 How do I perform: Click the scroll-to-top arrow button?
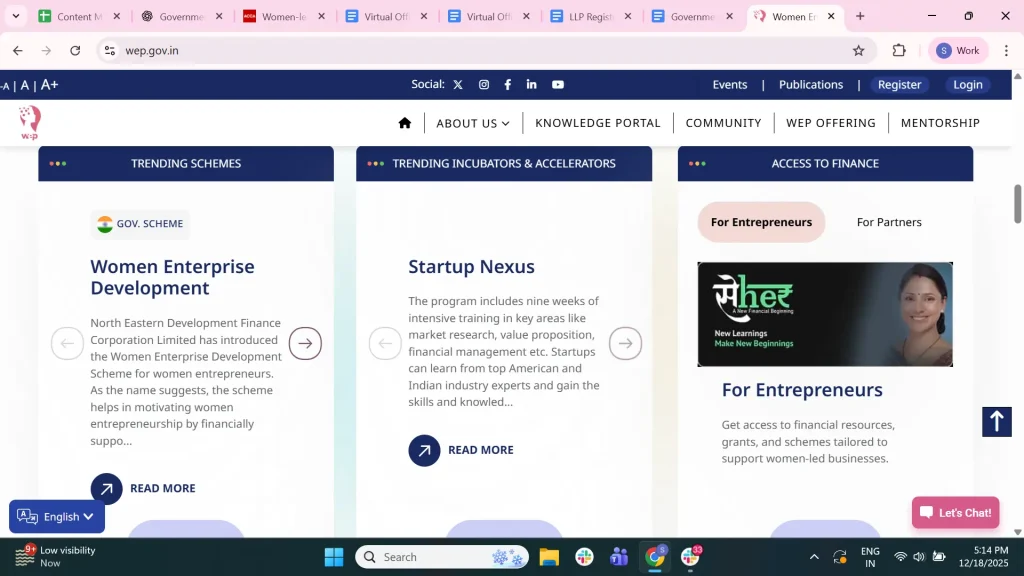coord(996,421)
